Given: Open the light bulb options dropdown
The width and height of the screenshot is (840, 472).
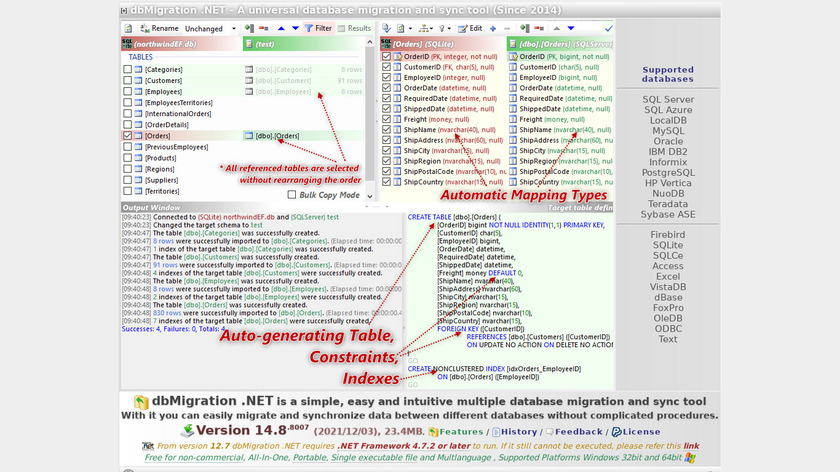Looking at the screenshot, I should 445,28.
